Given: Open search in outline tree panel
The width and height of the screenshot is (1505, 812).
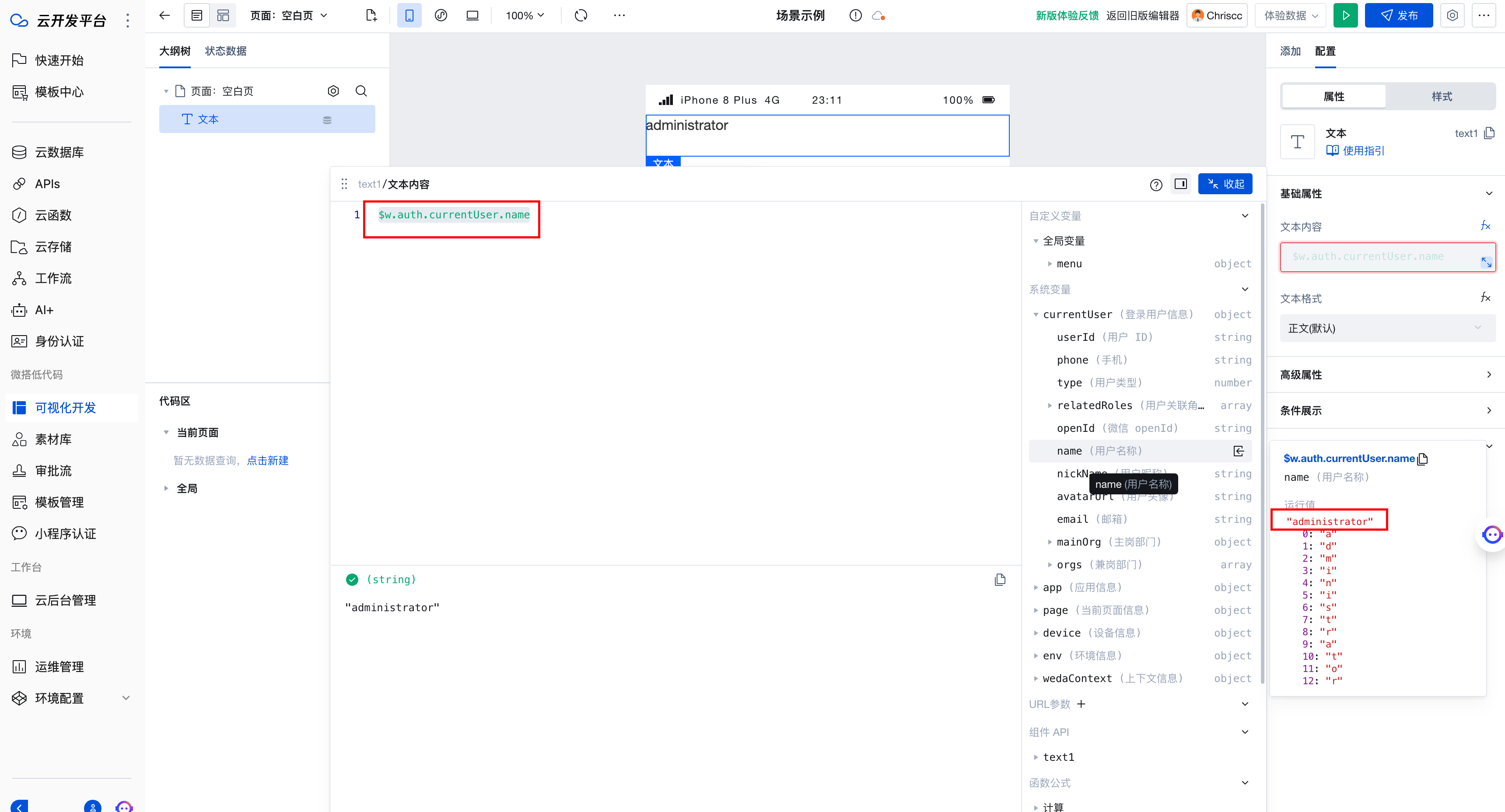Looking at the screenshot, I should [361, 91].
